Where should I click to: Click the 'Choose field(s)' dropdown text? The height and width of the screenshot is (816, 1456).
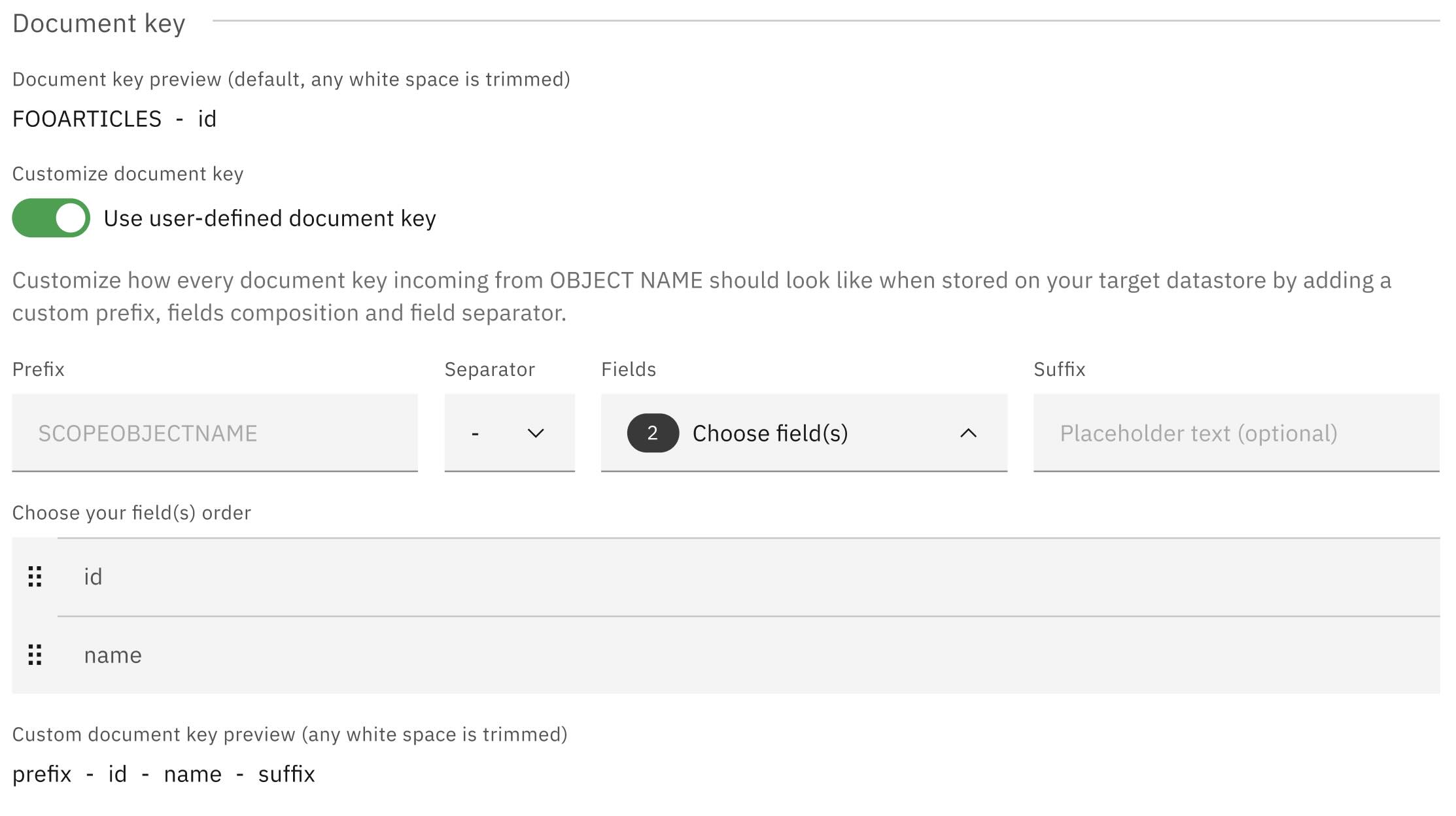(x=770, y=433)
